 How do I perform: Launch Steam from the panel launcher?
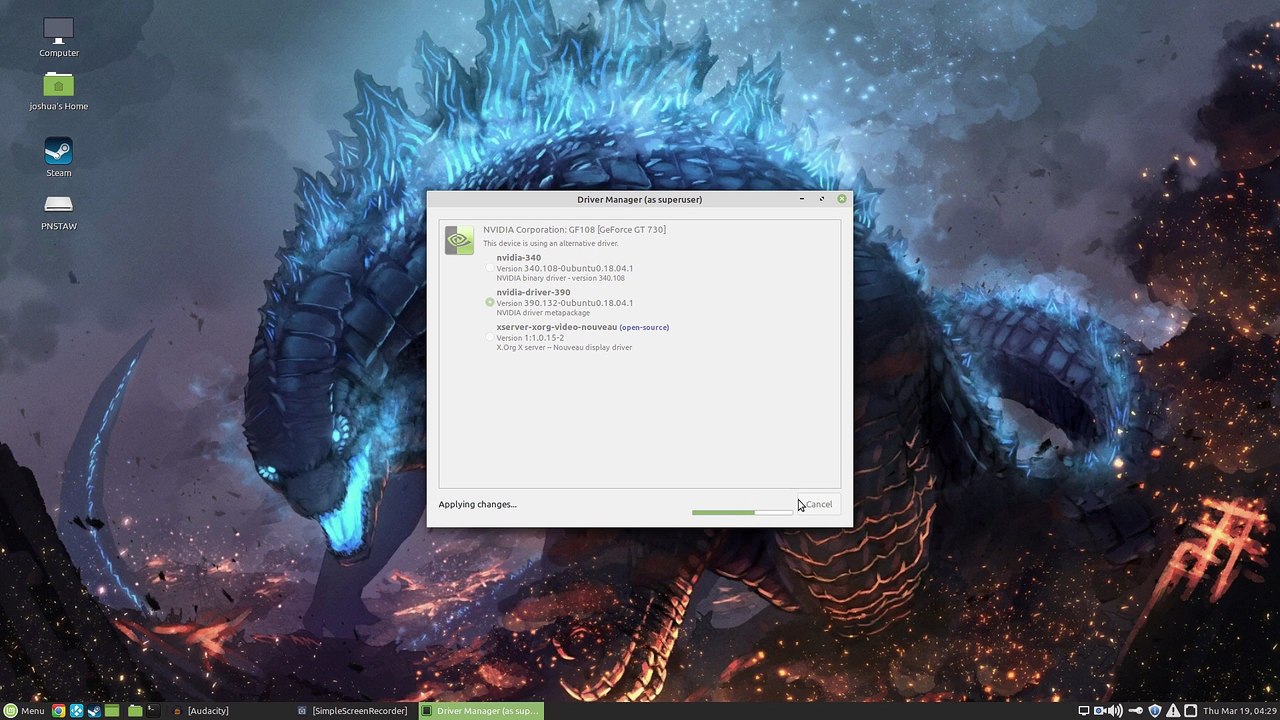coord(94,711)
